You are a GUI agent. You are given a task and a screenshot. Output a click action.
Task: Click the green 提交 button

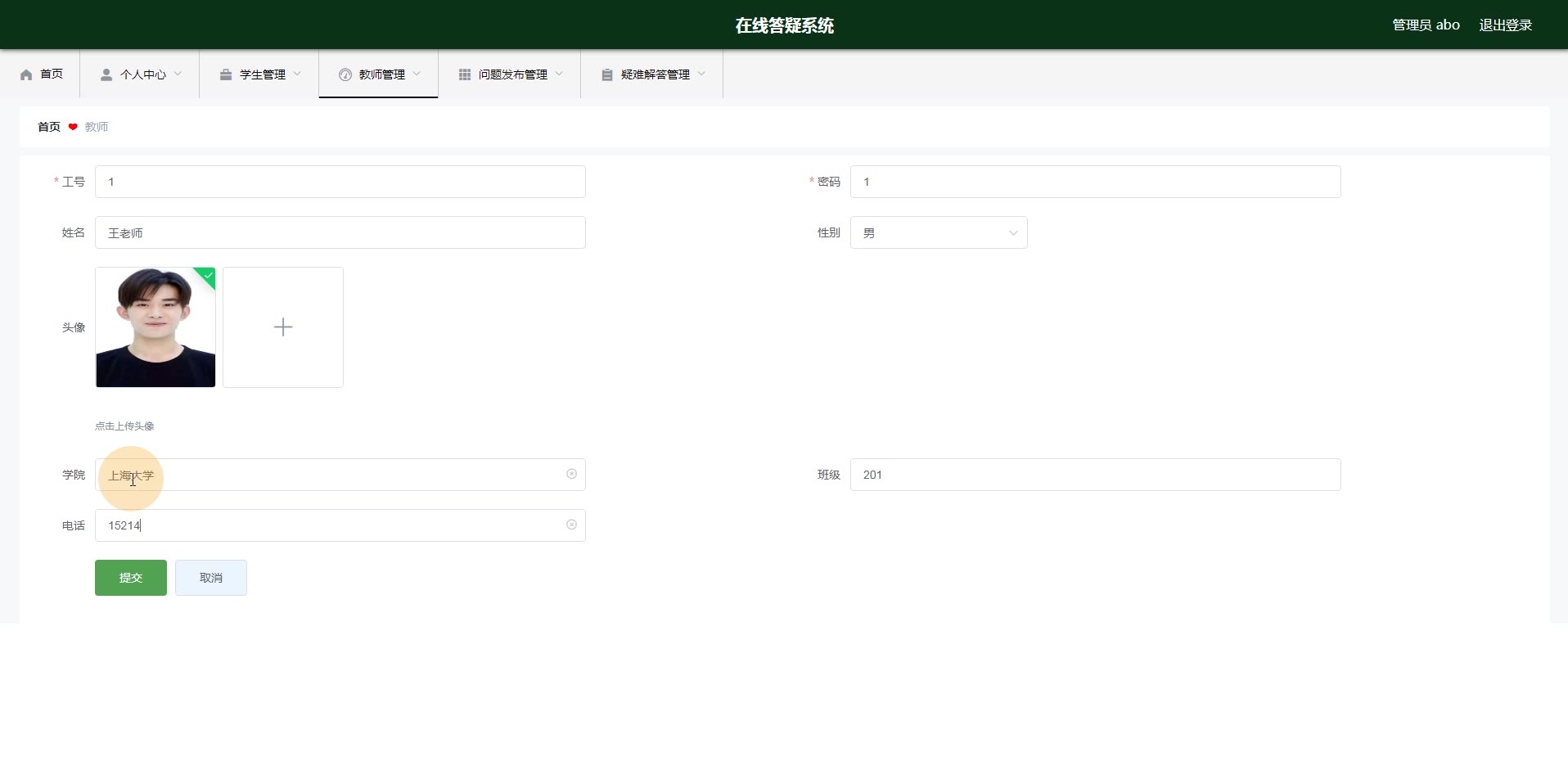pyautogui.click(x=131, y=578)
